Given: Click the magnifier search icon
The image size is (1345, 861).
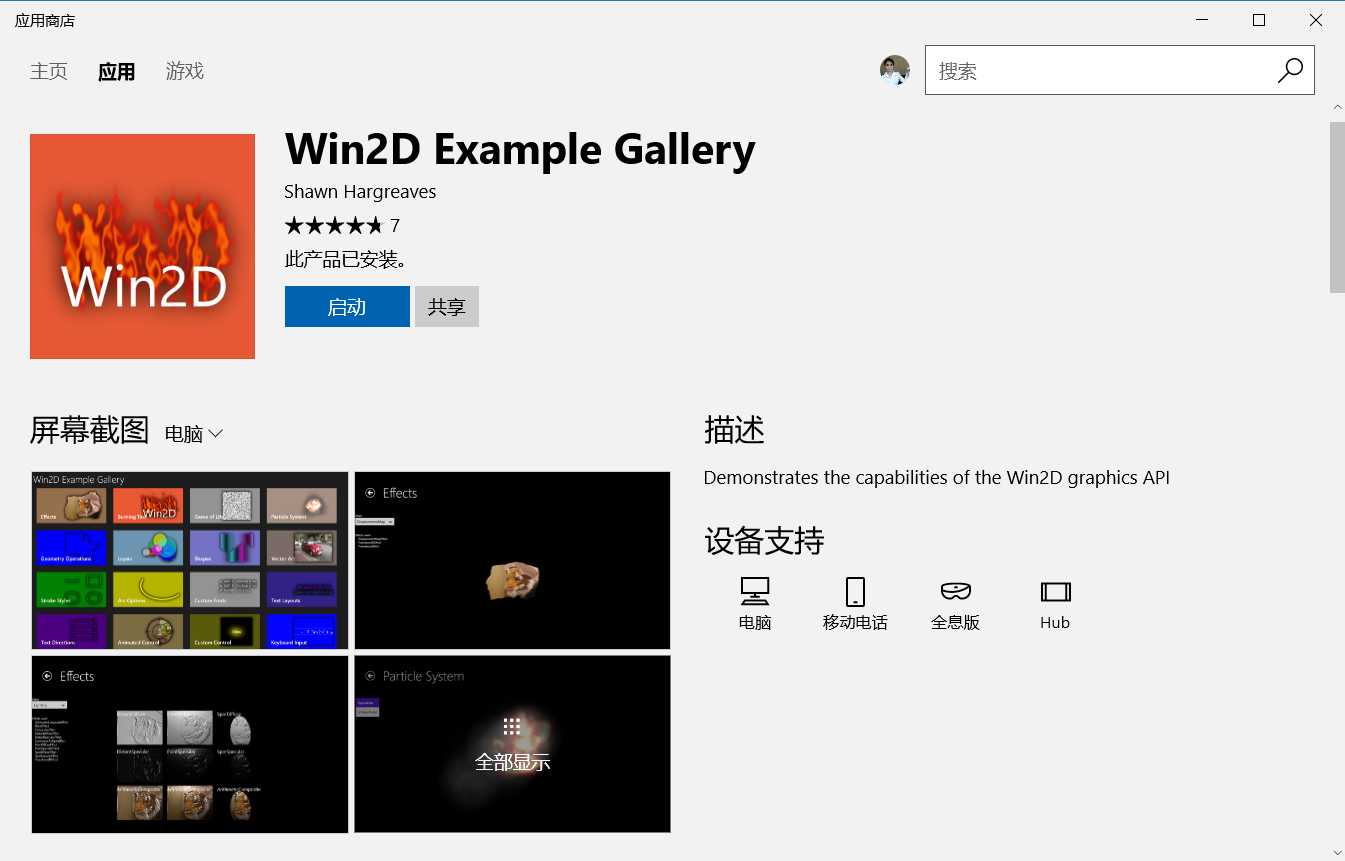Looking at the screenshot, I should point(1290,70).
